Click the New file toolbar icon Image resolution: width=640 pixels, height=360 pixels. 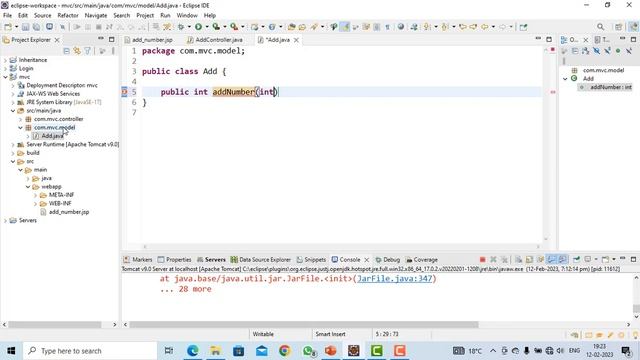coord(8,27)
